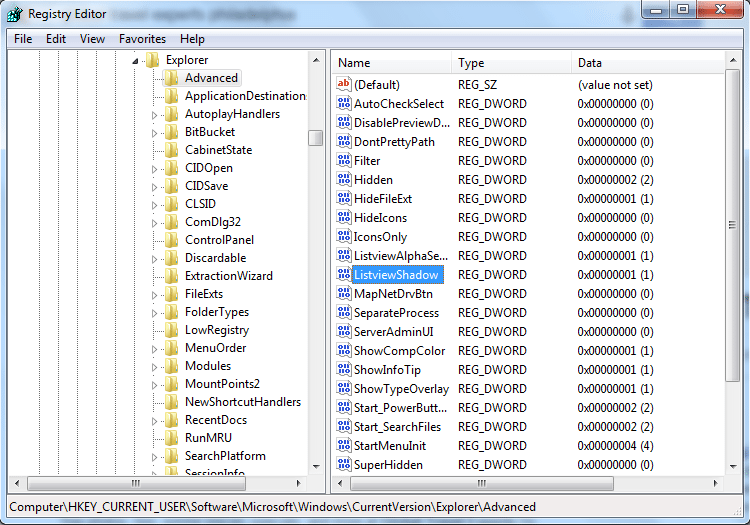Open the View menu
Screen dimensions: 750x525
92,39
